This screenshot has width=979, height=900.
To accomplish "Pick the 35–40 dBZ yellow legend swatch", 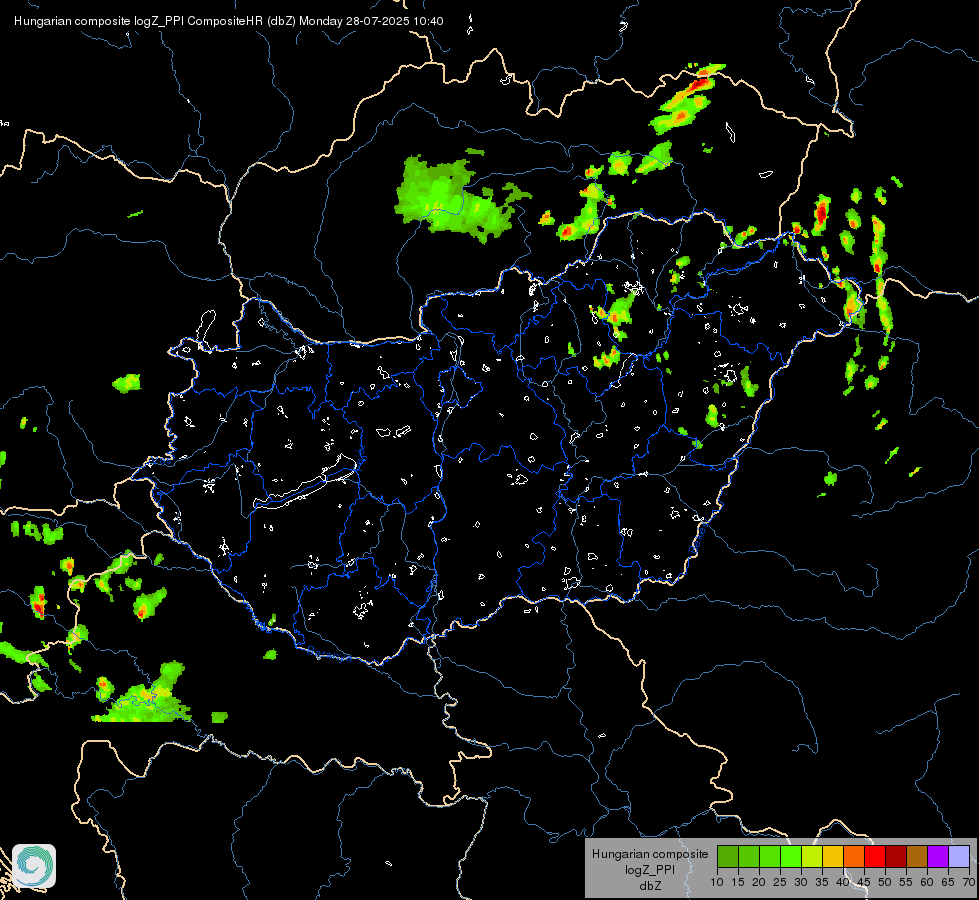I will tap(833, 856).
